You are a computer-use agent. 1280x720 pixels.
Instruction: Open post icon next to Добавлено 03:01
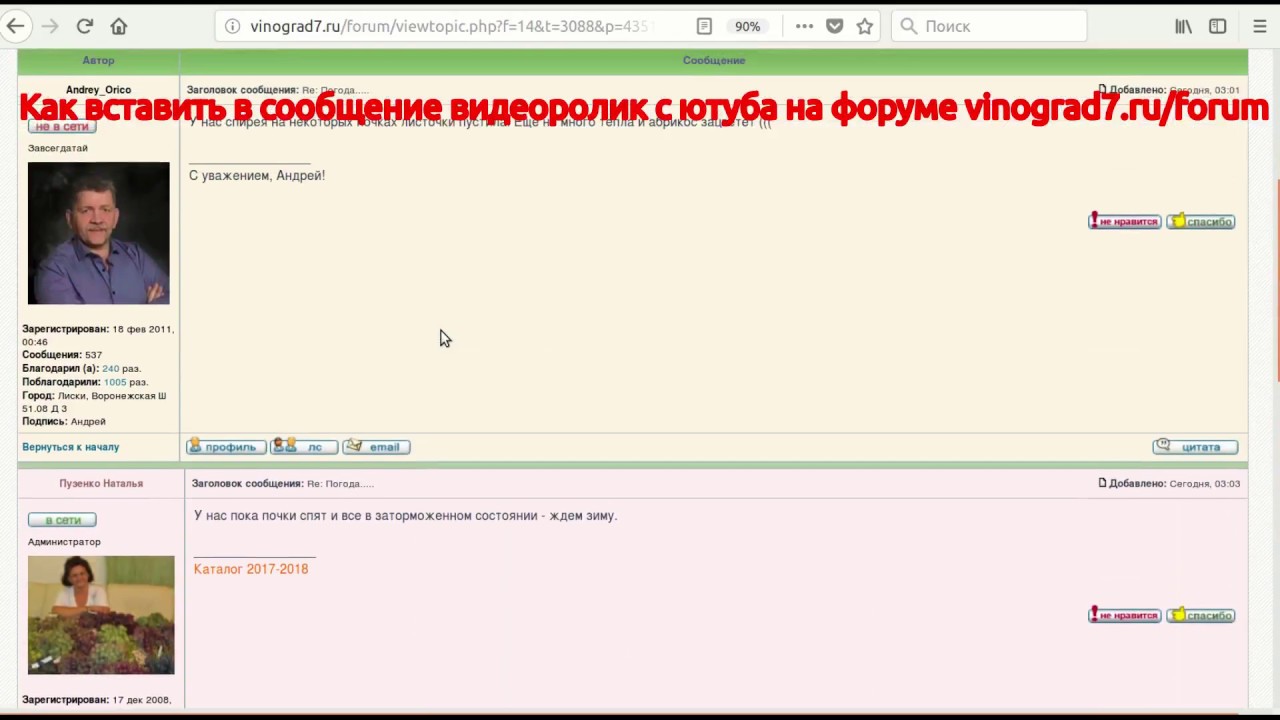(x=1102, y=90)
